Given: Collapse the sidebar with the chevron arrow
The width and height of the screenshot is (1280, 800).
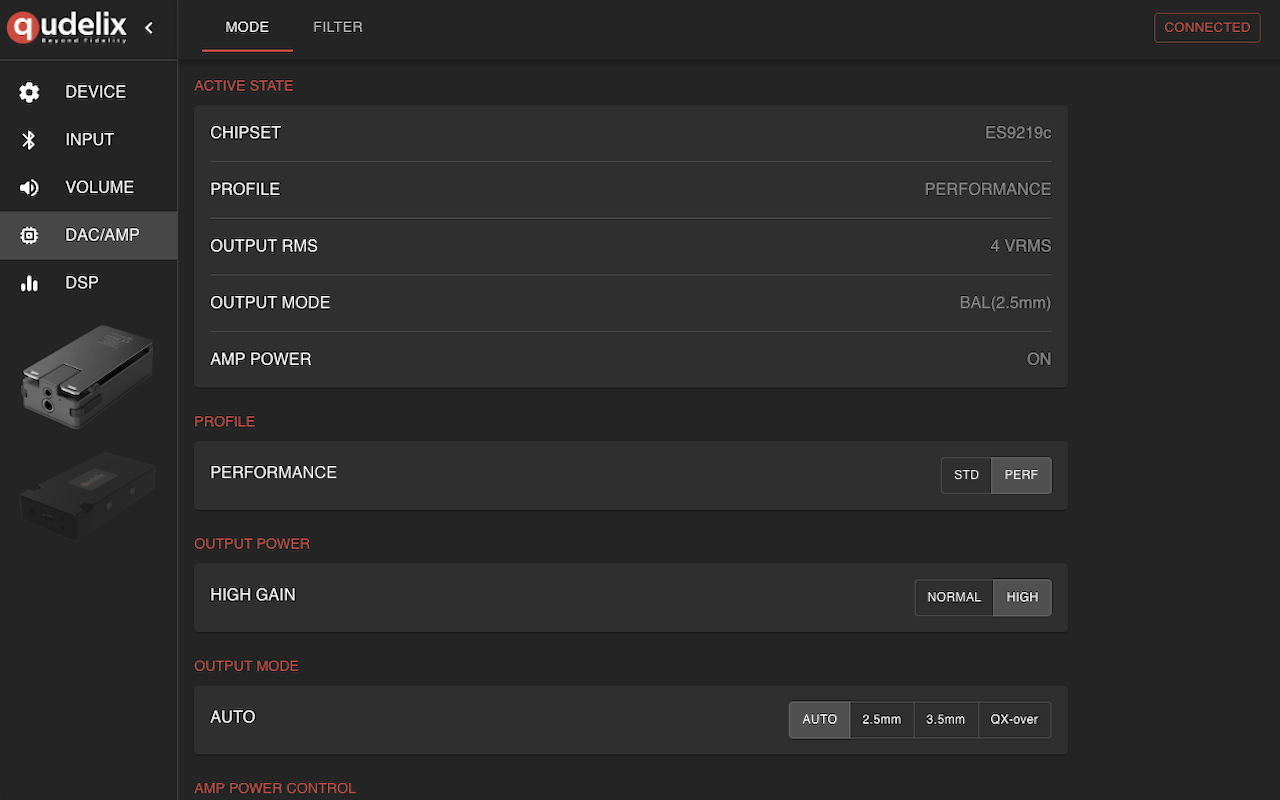Looking at the screenshot, I should (x=149, y=28).
